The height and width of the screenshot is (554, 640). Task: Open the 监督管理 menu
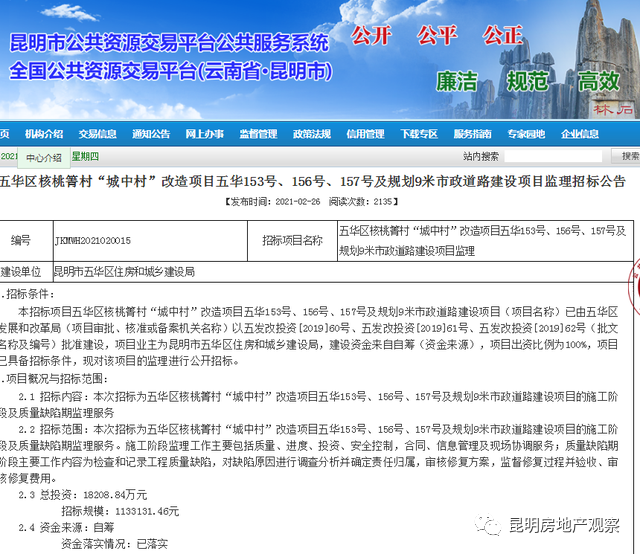[x=258, y=134]
